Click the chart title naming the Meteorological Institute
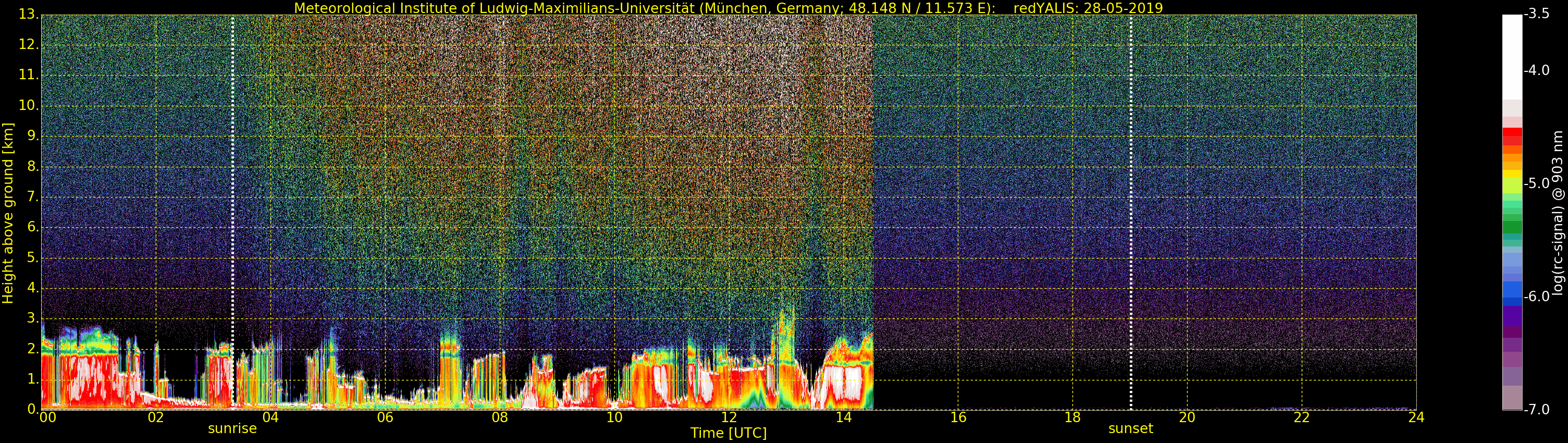 coord(728,8)
